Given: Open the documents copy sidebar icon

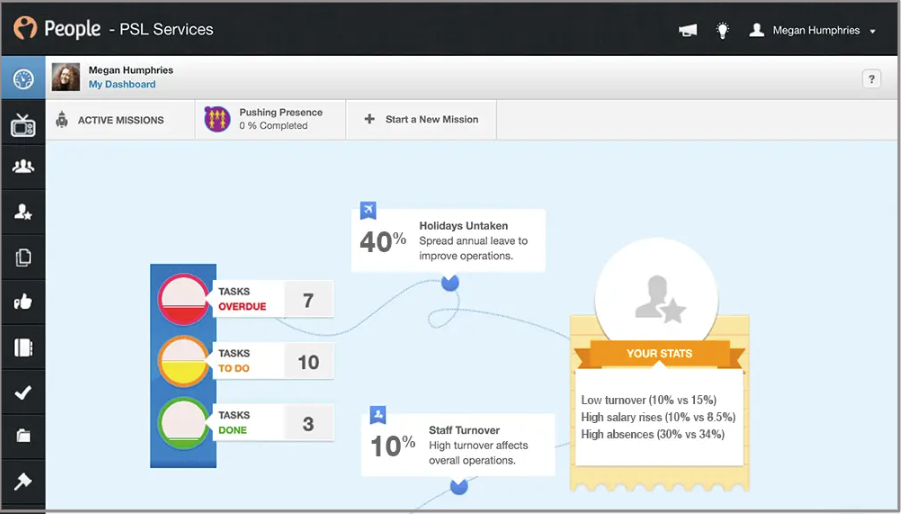Looking at the screenshot, I should (23, 257).
